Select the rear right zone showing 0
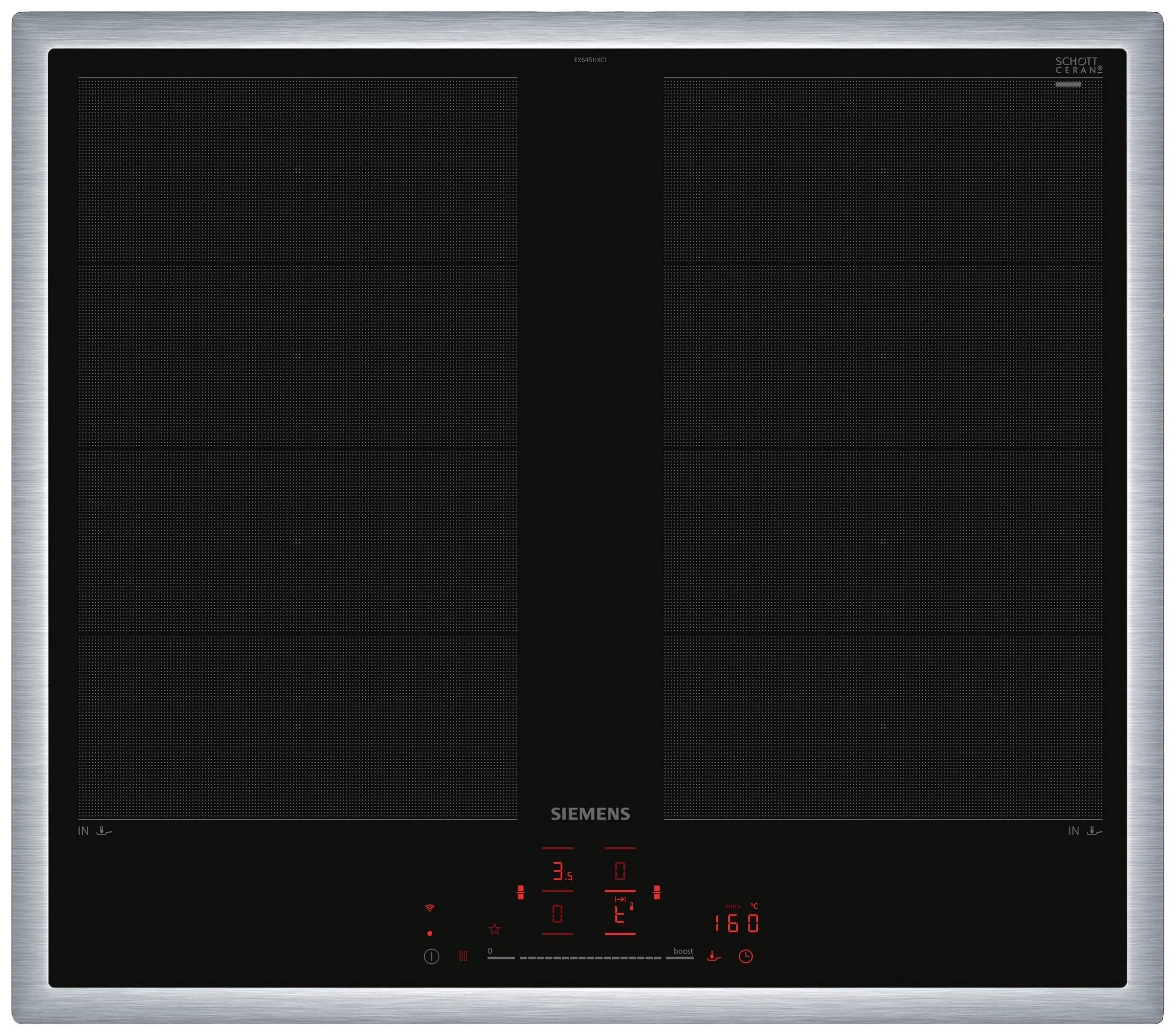The image size is (1176, 1036). click(620, 872)
